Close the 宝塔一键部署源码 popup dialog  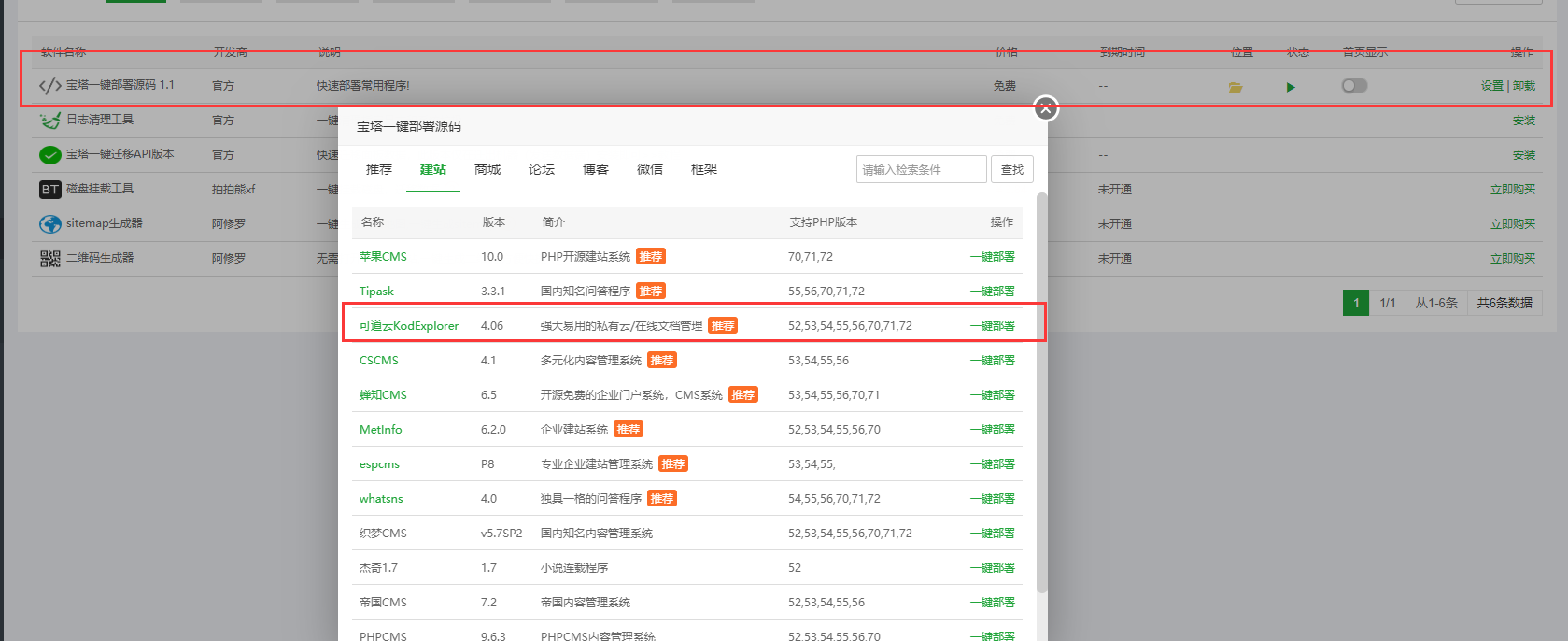point(1046,108)
